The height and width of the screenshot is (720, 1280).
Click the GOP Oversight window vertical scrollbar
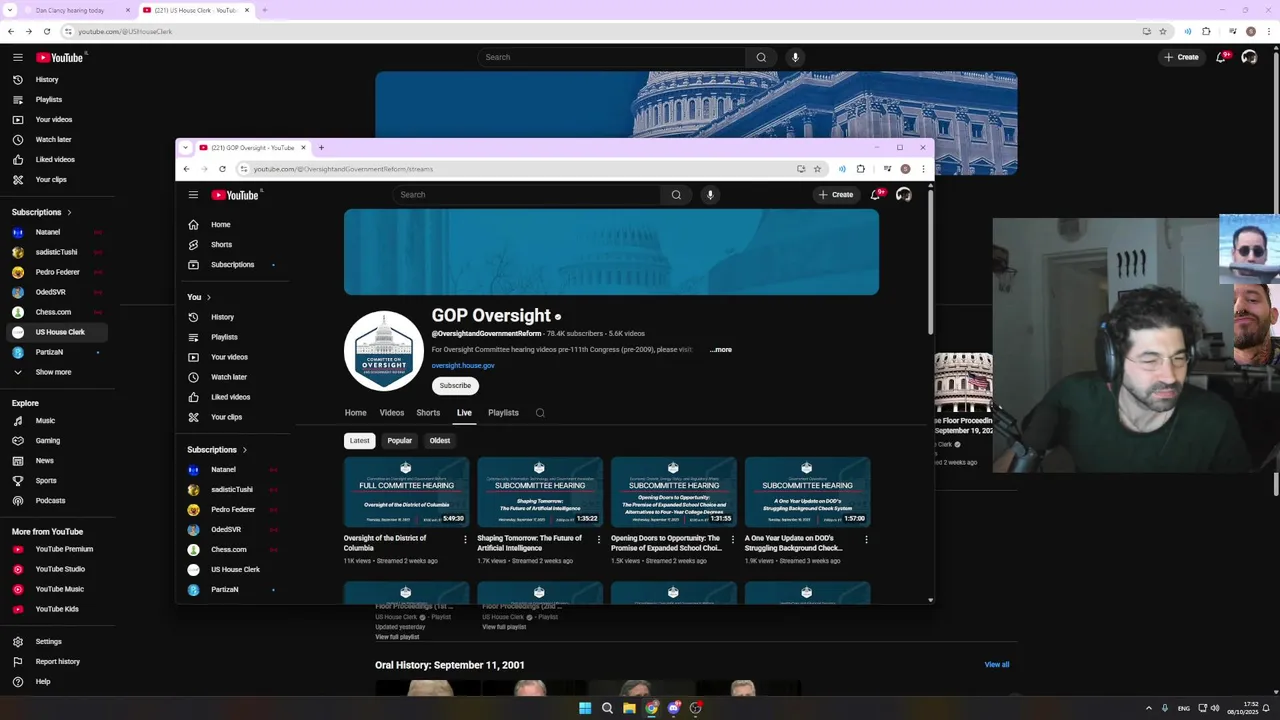(931, 262)
